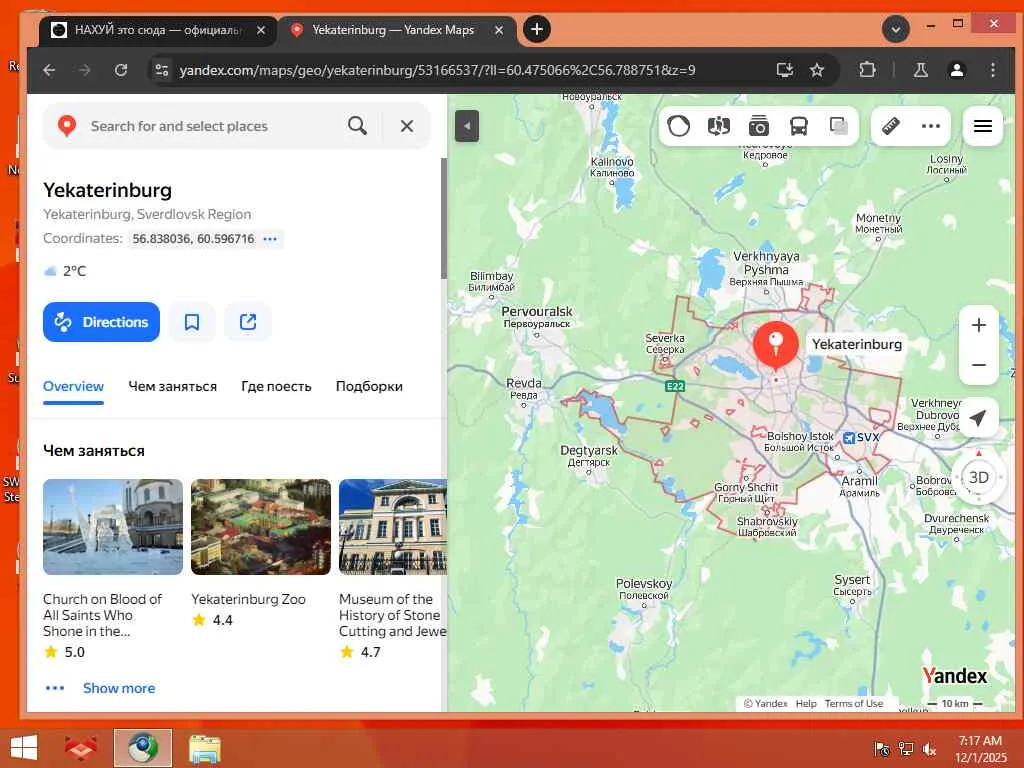Expand the tab search dropdown
The image size is (1024, 768).
pos(896,29)
